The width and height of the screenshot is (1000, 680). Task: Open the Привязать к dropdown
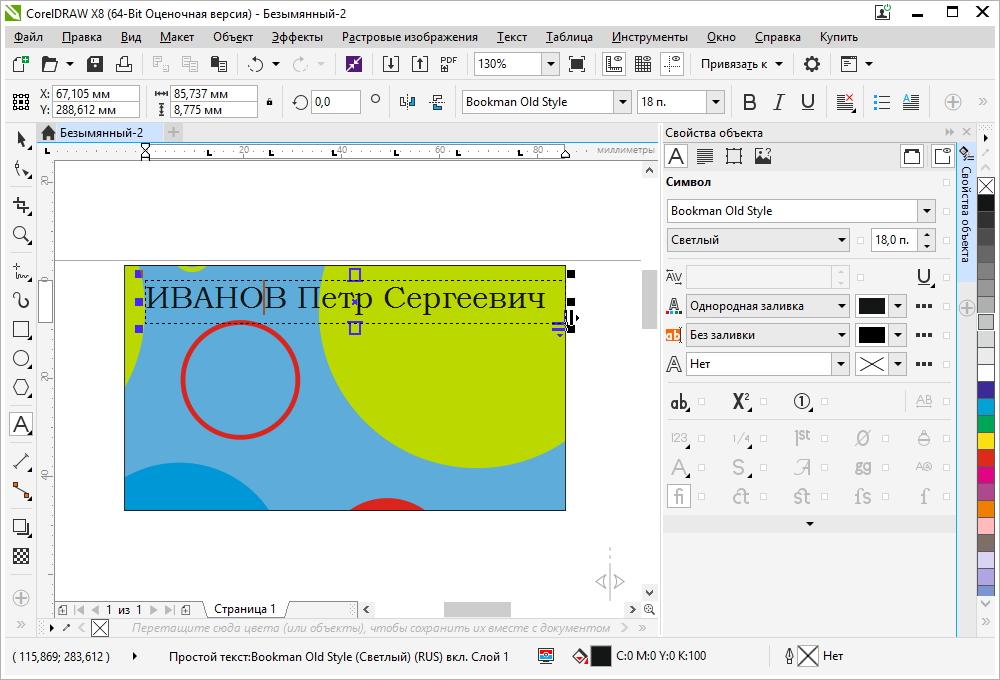pyautogui.click(x=742, y=64)
